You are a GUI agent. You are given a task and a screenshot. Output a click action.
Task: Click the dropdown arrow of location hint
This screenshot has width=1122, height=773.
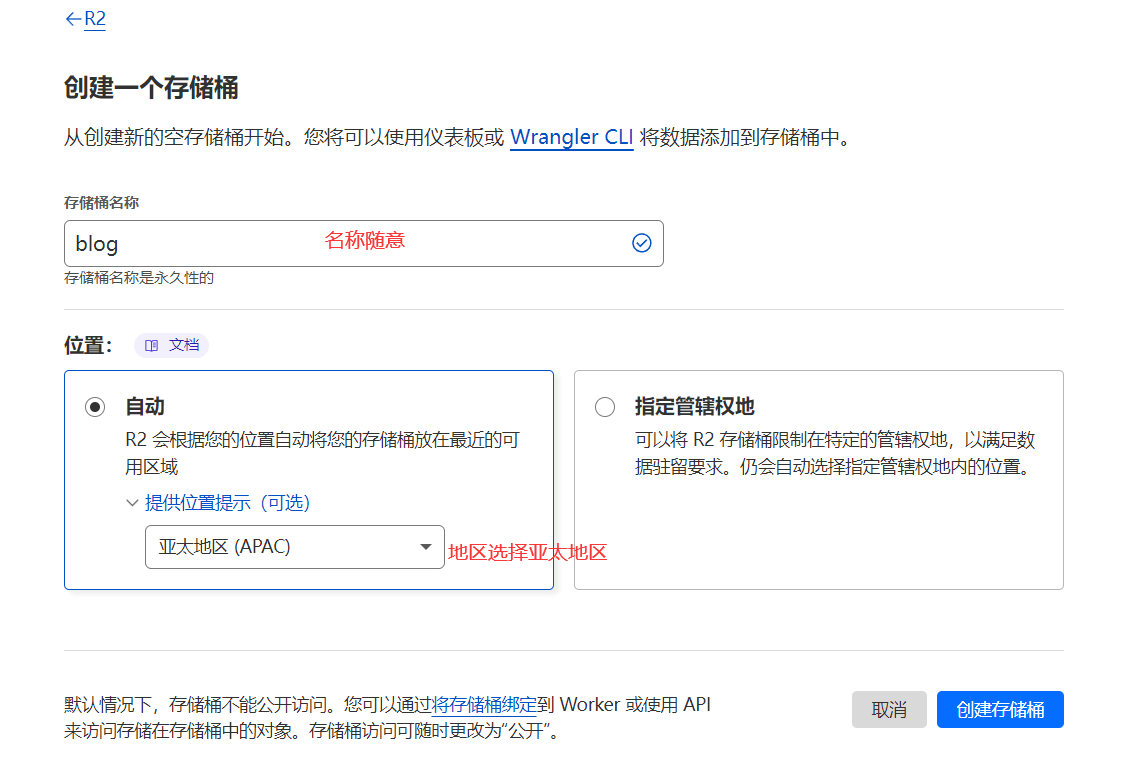pos(426,547)
